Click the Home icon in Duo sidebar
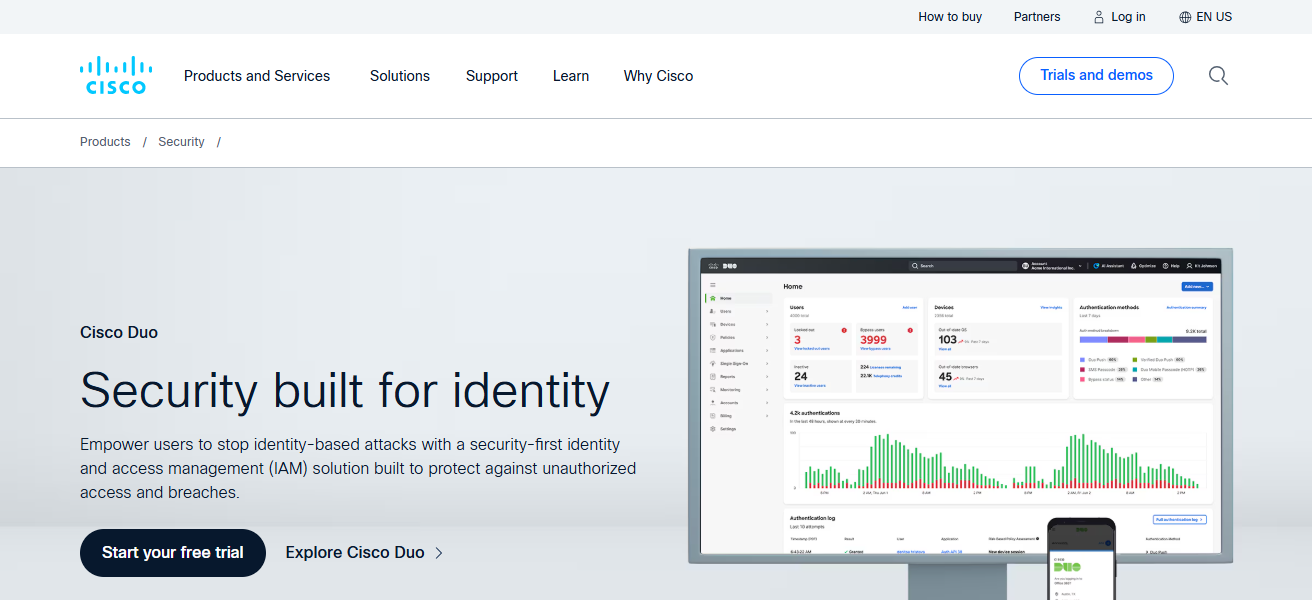The image size is (1312, 600). coord(712,298)
